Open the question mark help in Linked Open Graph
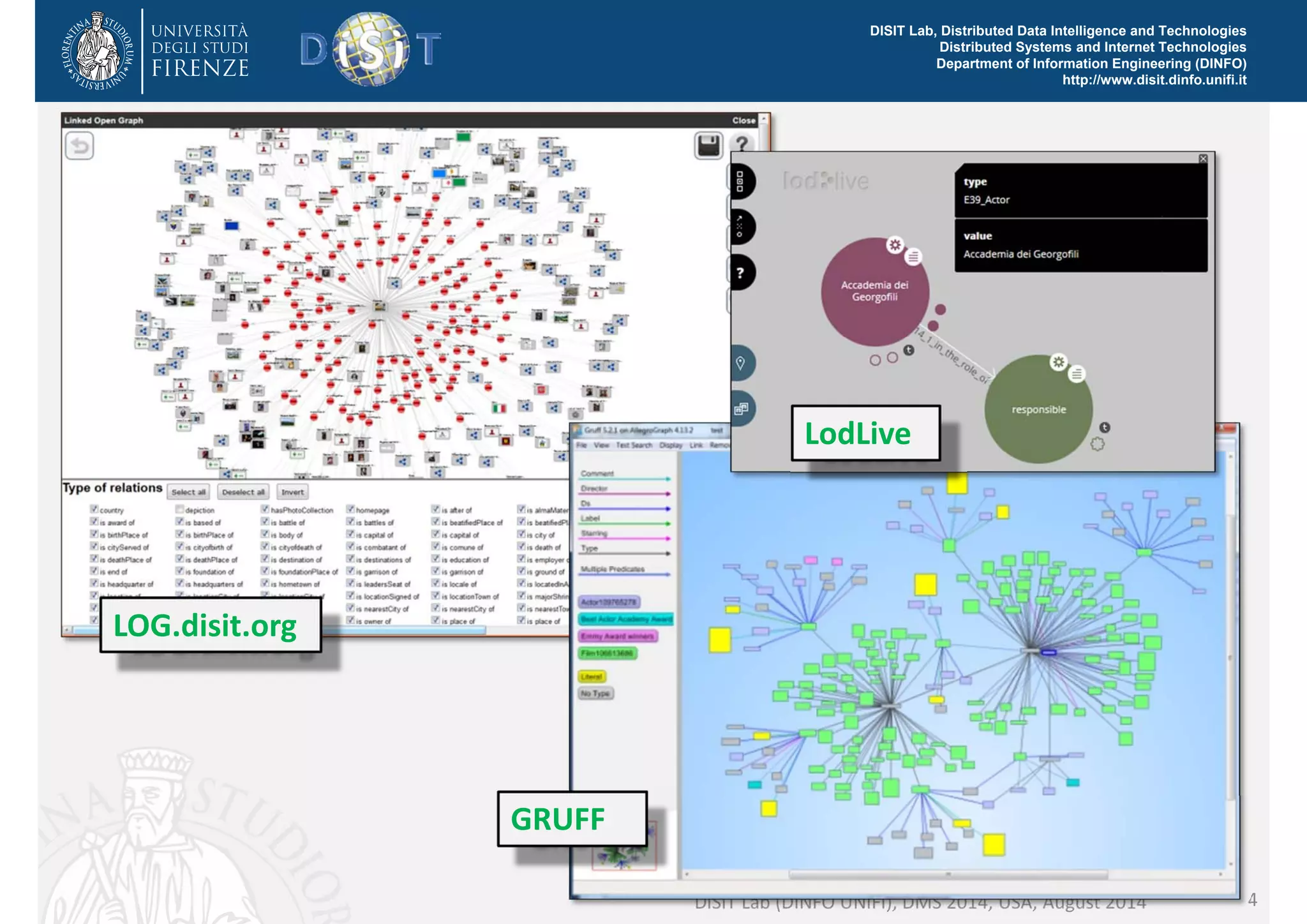Image resolution: width=1307 pixels, height=924 pixels. pos(742,145)
